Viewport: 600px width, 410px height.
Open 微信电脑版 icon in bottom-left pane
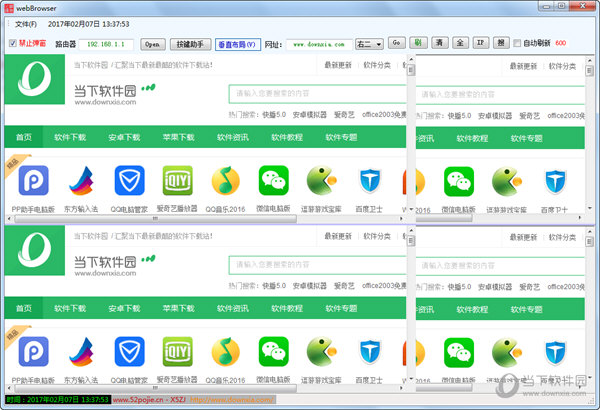click(273, 351)
